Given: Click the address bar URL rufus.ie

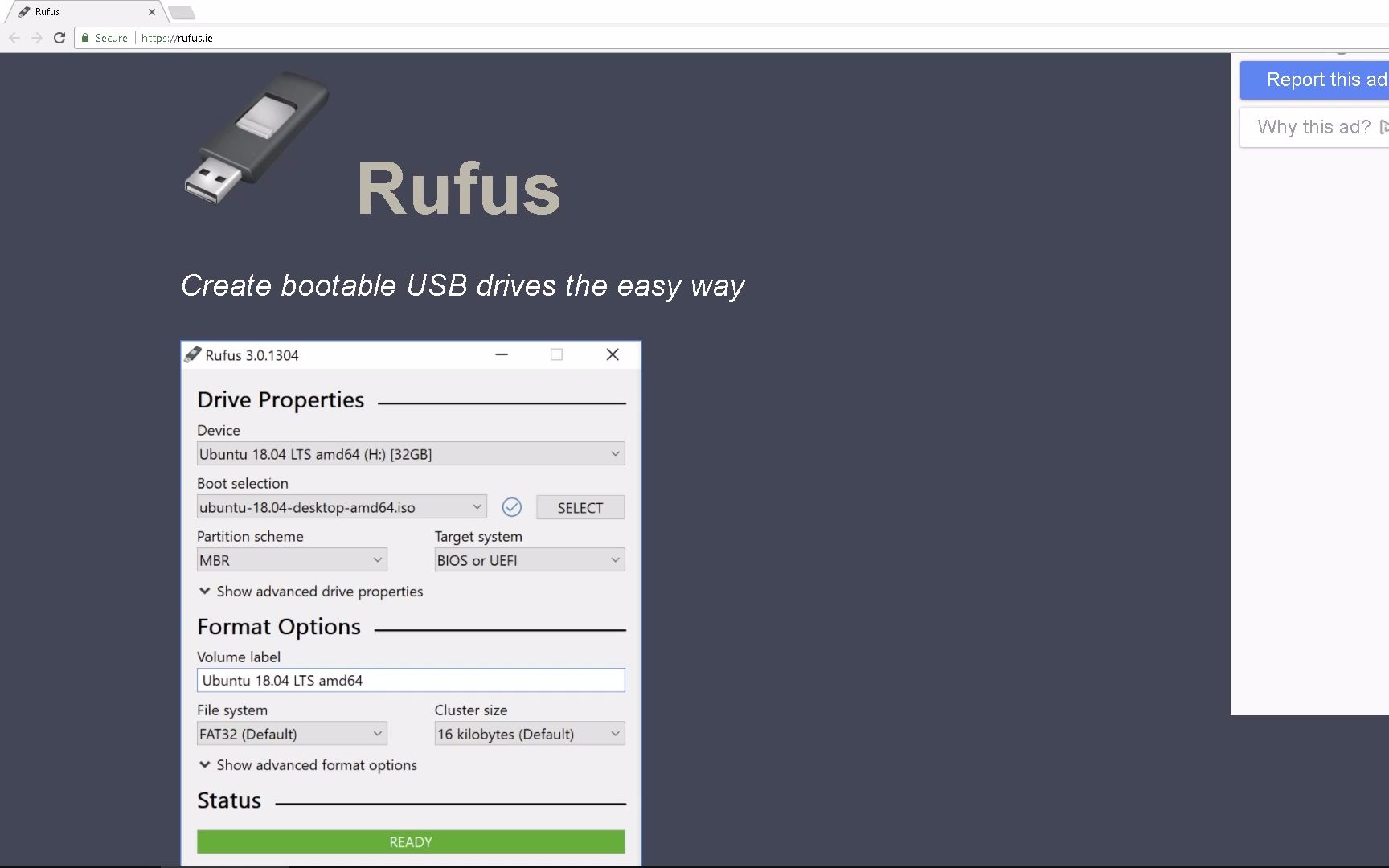Looking at the screenshot, I should click(x=177, y=38).
